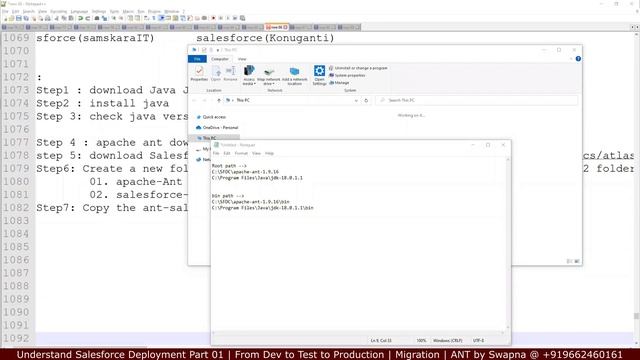Open File tab in Explorer ribbon
The image size is (640, 360).
[197, 59]
